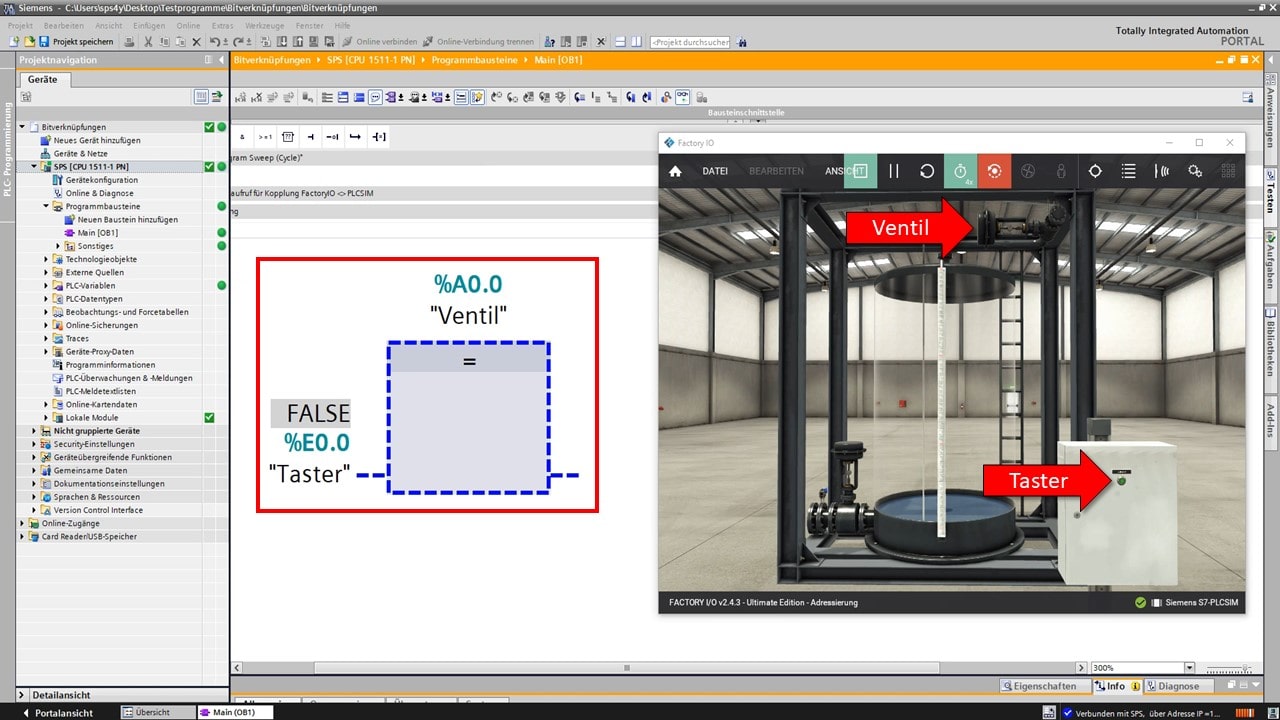Click the print icon in toolbar

pos(130,42)
